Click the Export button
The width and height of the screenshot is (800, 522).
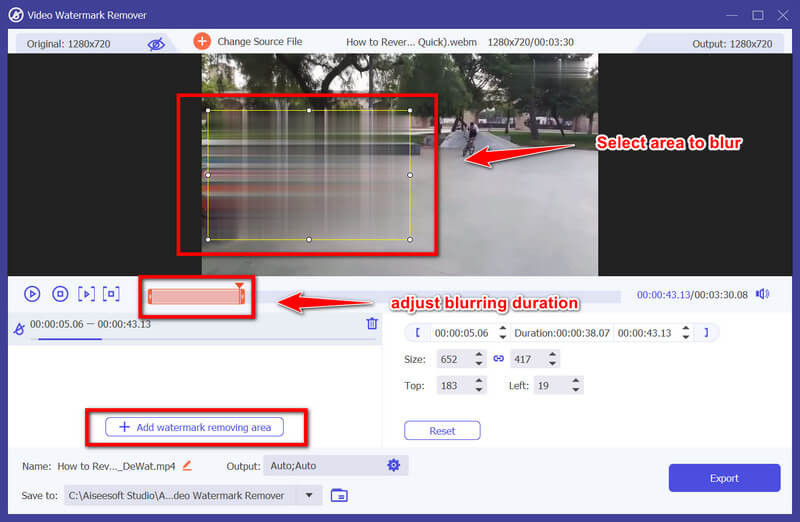[724, 478]
